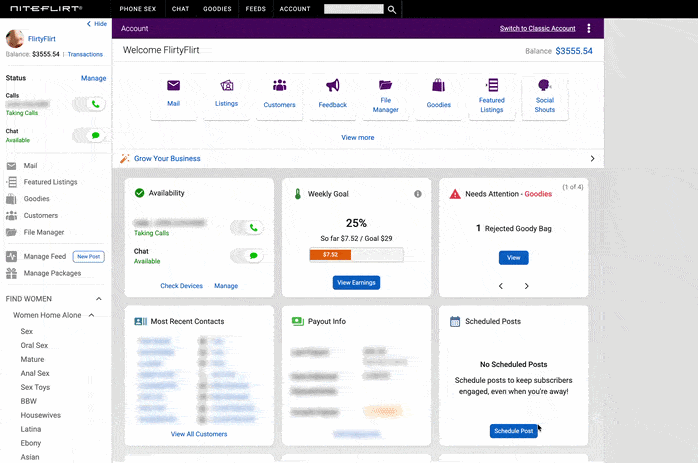Click the Availability green checkmark icon
Viewport: 698px width, 464px height.
click(x=139, y=193)
